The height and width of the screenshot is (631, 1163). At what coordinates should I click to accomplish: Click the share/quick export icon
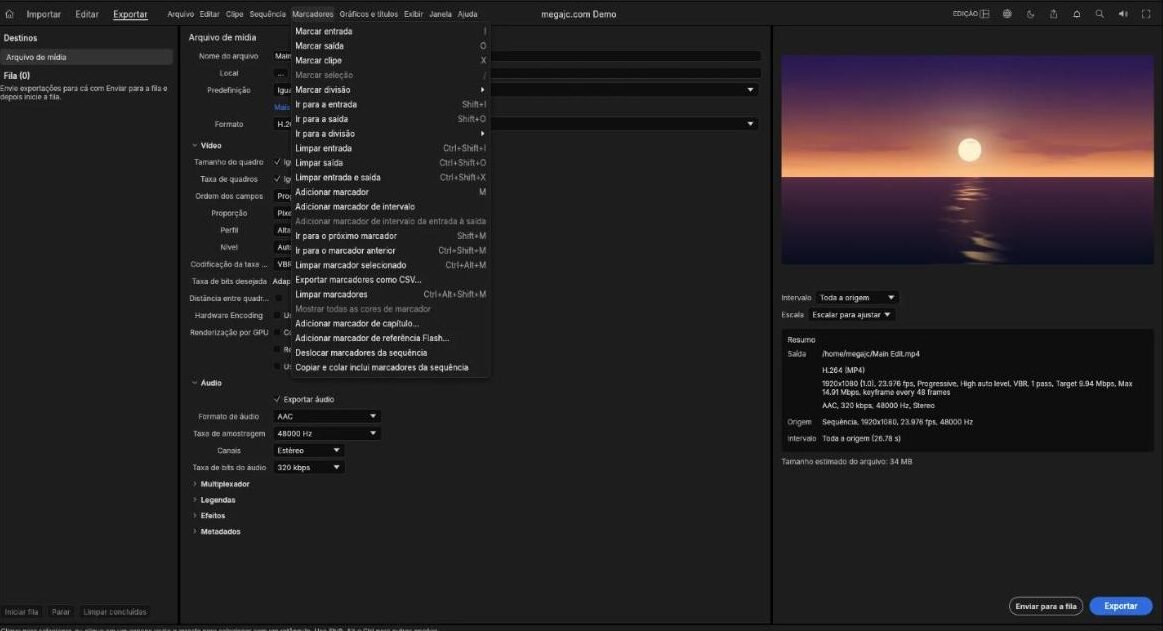coord(1053,14)
